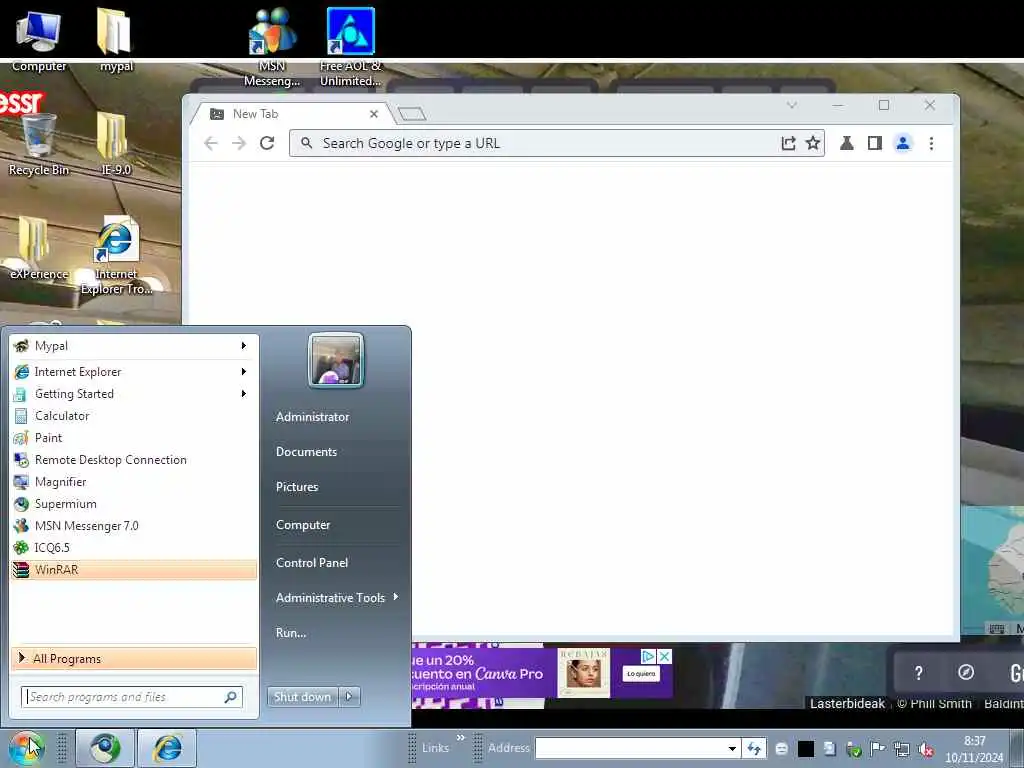Expand Mypal submenu arrow
The width and height of the screenshot is (1024, 768).
click(x=244, y=345)
